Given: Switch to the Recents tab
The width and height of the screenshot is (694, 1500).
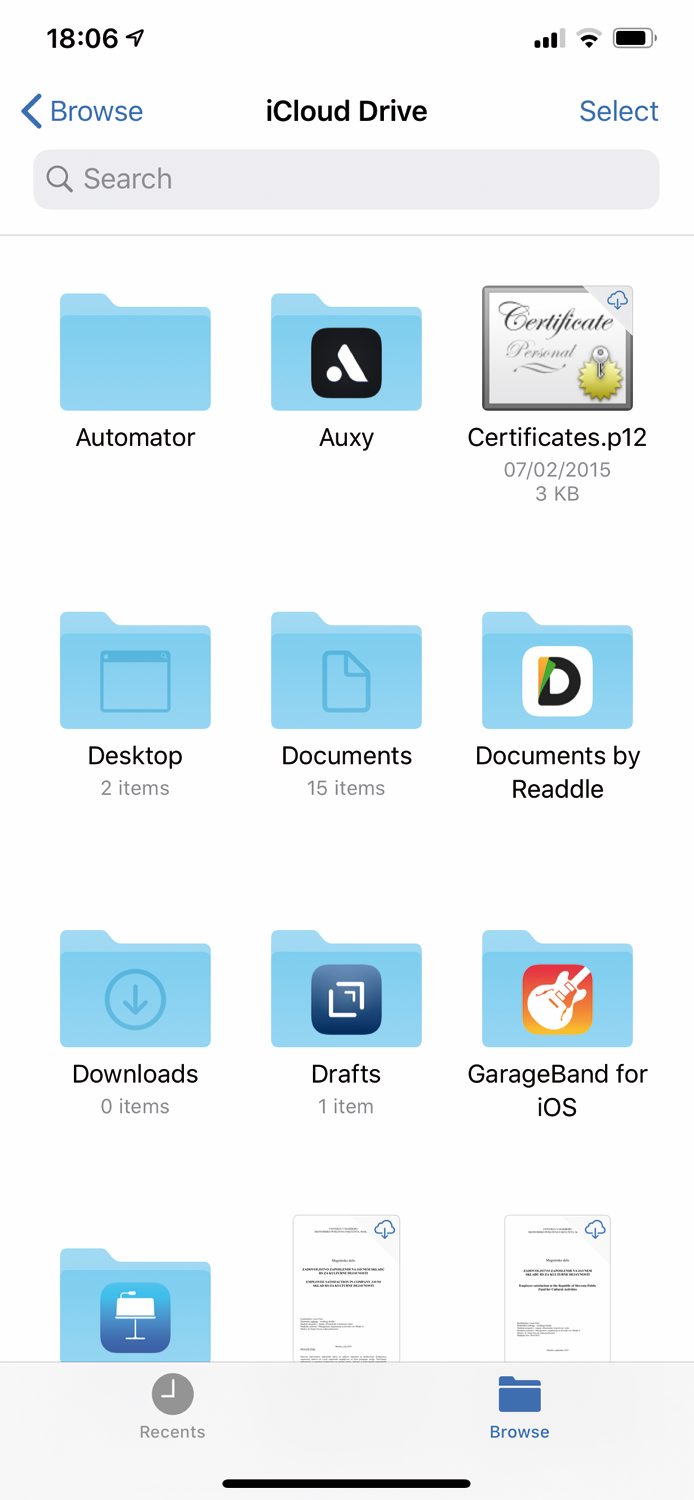Looking at the screenshot, I should click(172, 1407).
